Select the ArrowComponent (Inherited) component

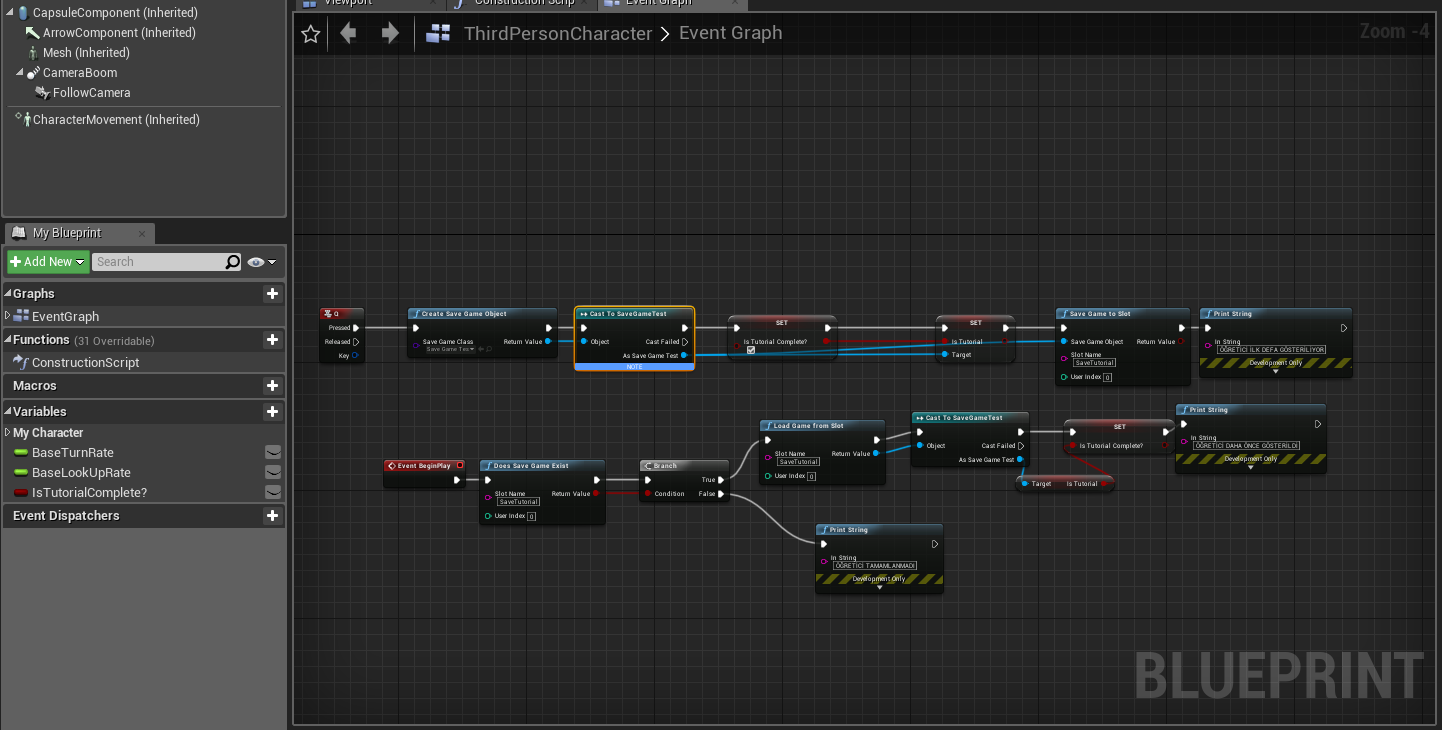pyautogui.click(x=119, y=33)
